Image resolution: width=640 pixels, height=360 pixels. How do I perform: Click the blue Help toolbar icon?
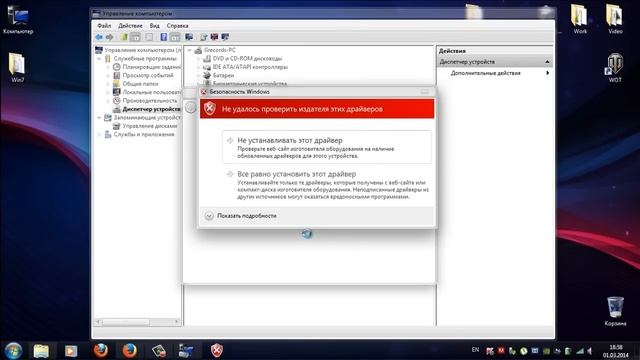164,37
